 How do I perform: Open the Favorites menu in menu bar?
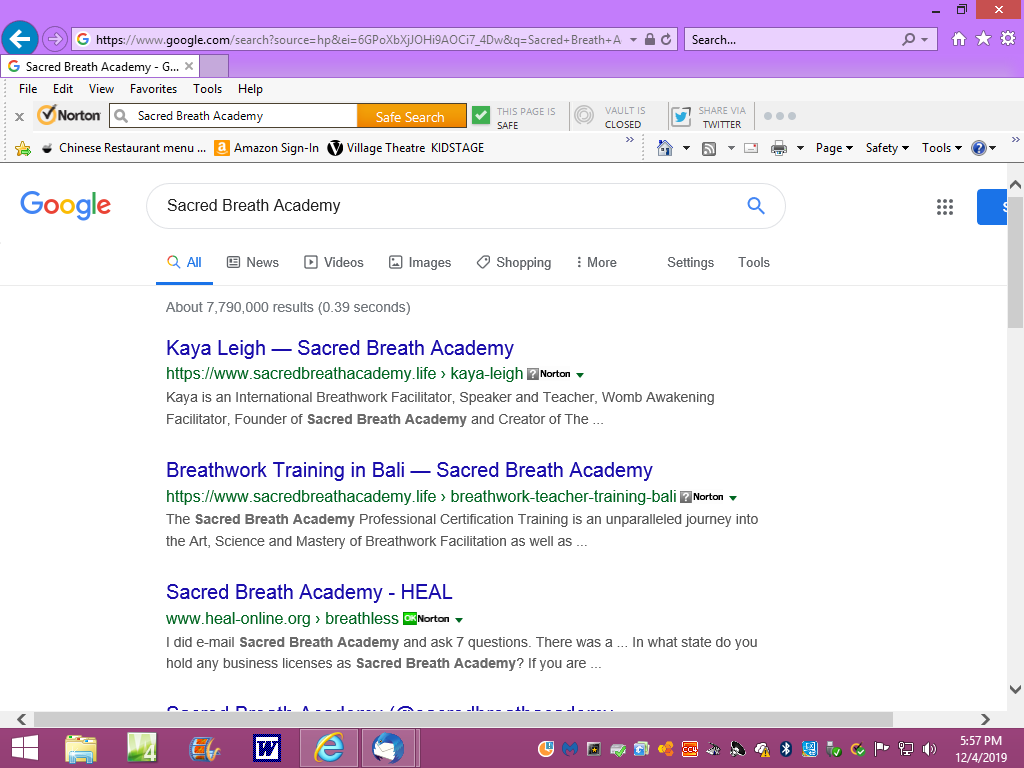pos(153,89)
